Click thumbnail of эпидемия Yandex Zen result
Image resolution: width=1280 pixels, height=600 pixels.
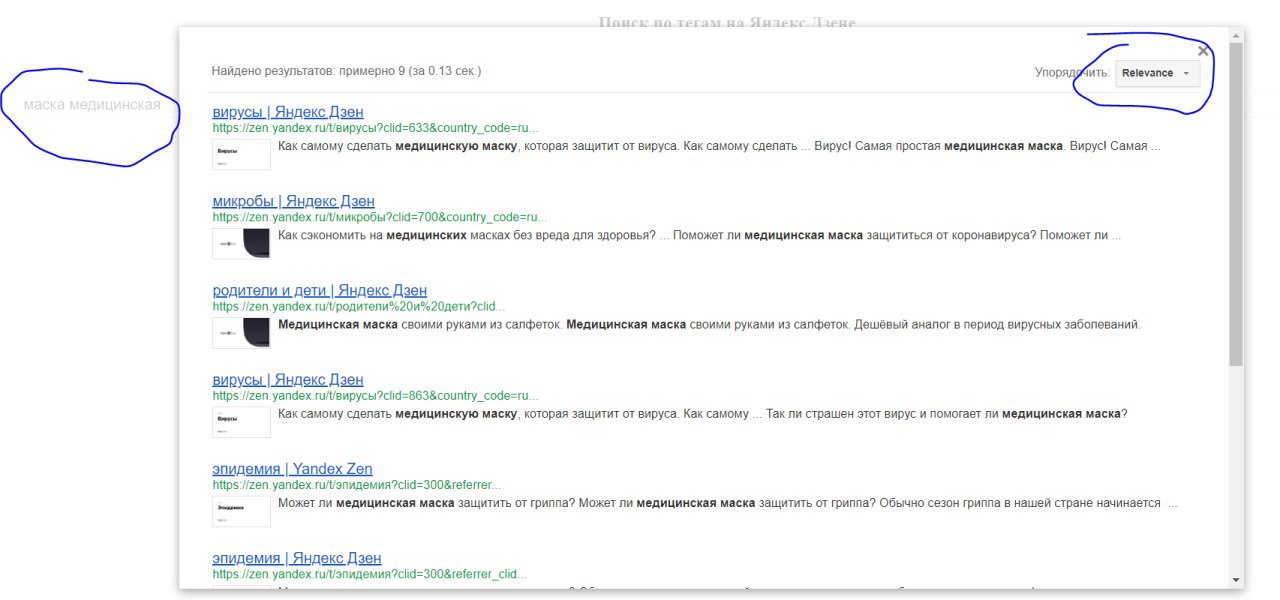(x=241, y=511)
